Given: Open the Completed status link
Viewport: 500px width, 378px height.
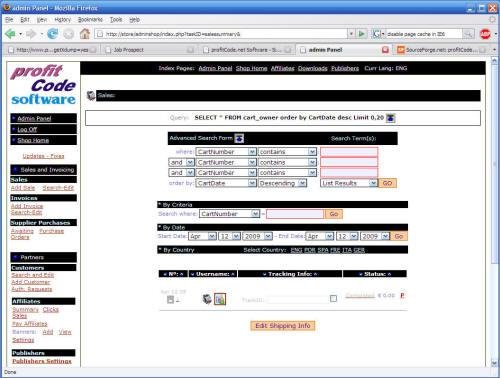Looking at the screenshot, I should (360, 295).
